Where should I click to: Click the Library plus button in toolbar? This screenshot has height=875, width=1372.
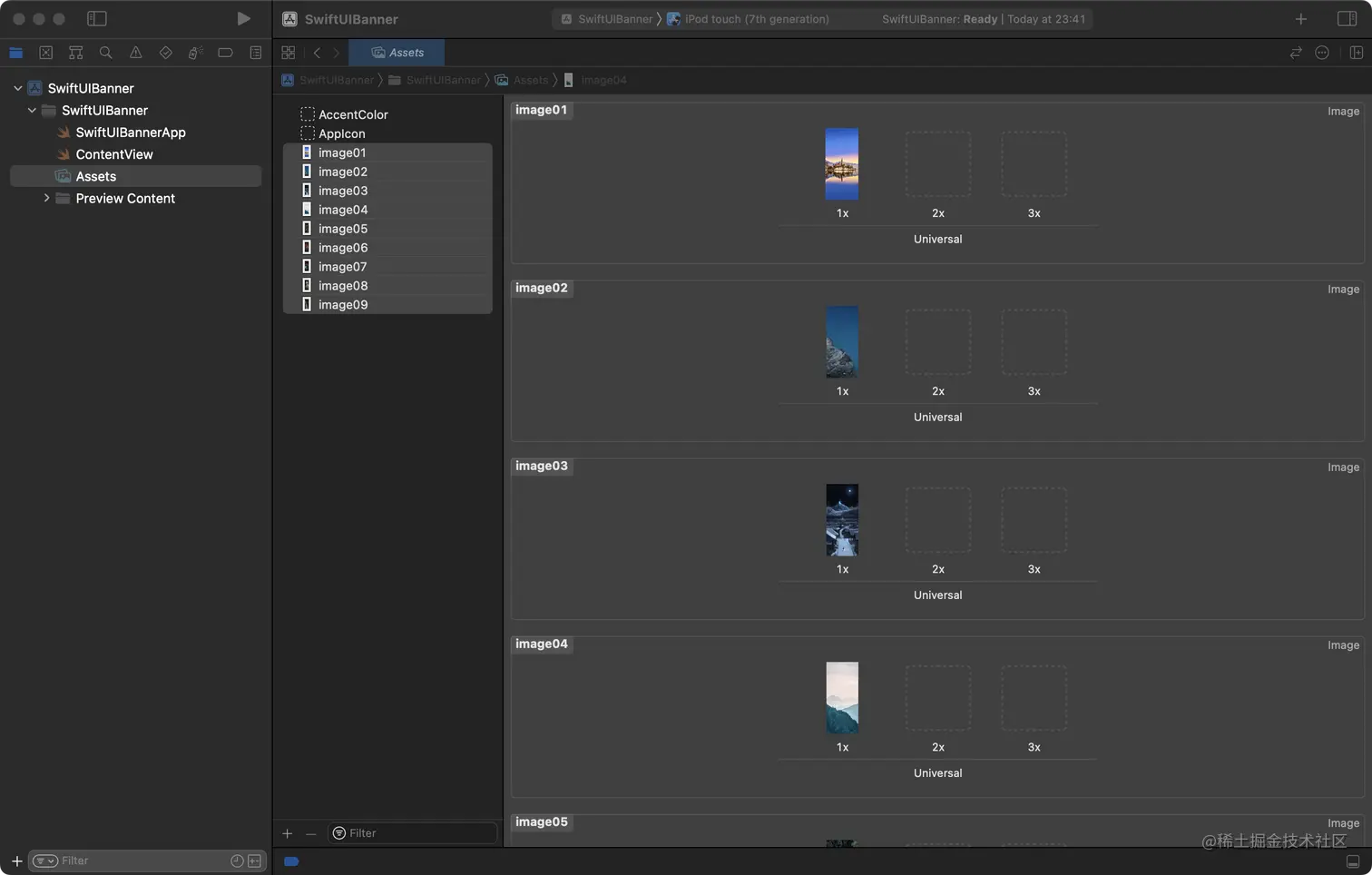[1301, 19]
